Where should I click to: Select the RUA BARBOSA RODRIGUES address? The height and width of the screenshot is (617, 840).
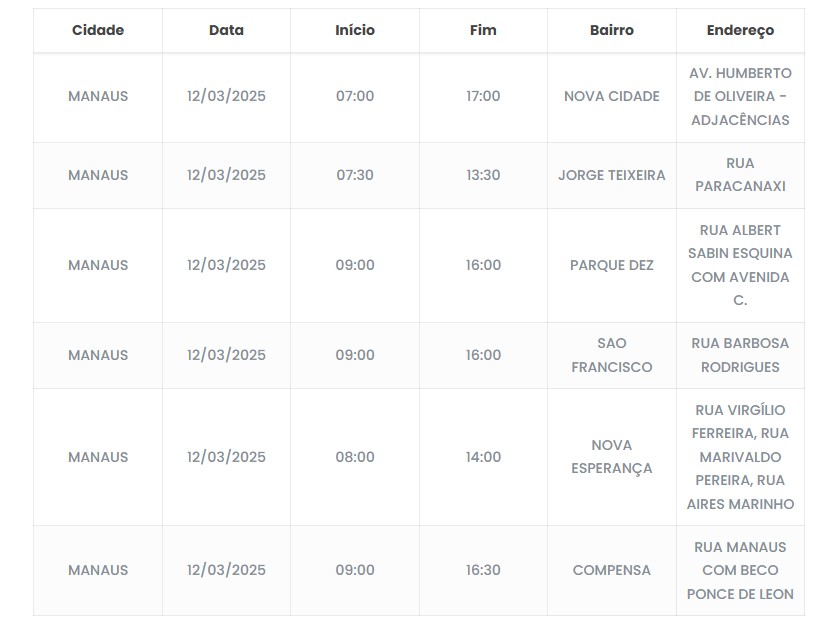(x=740, y=355)
